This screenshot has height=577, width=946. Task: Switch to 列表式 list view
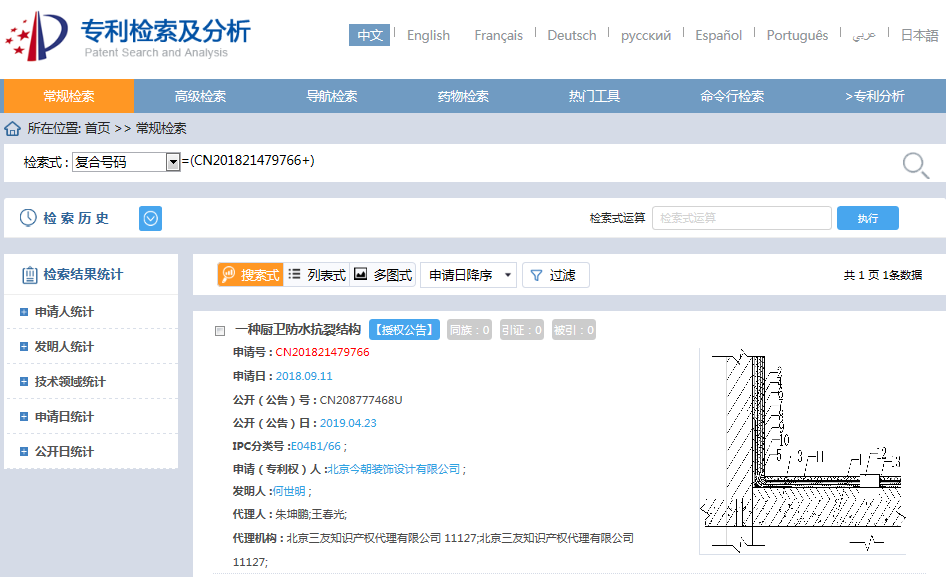tap(317, 275)
